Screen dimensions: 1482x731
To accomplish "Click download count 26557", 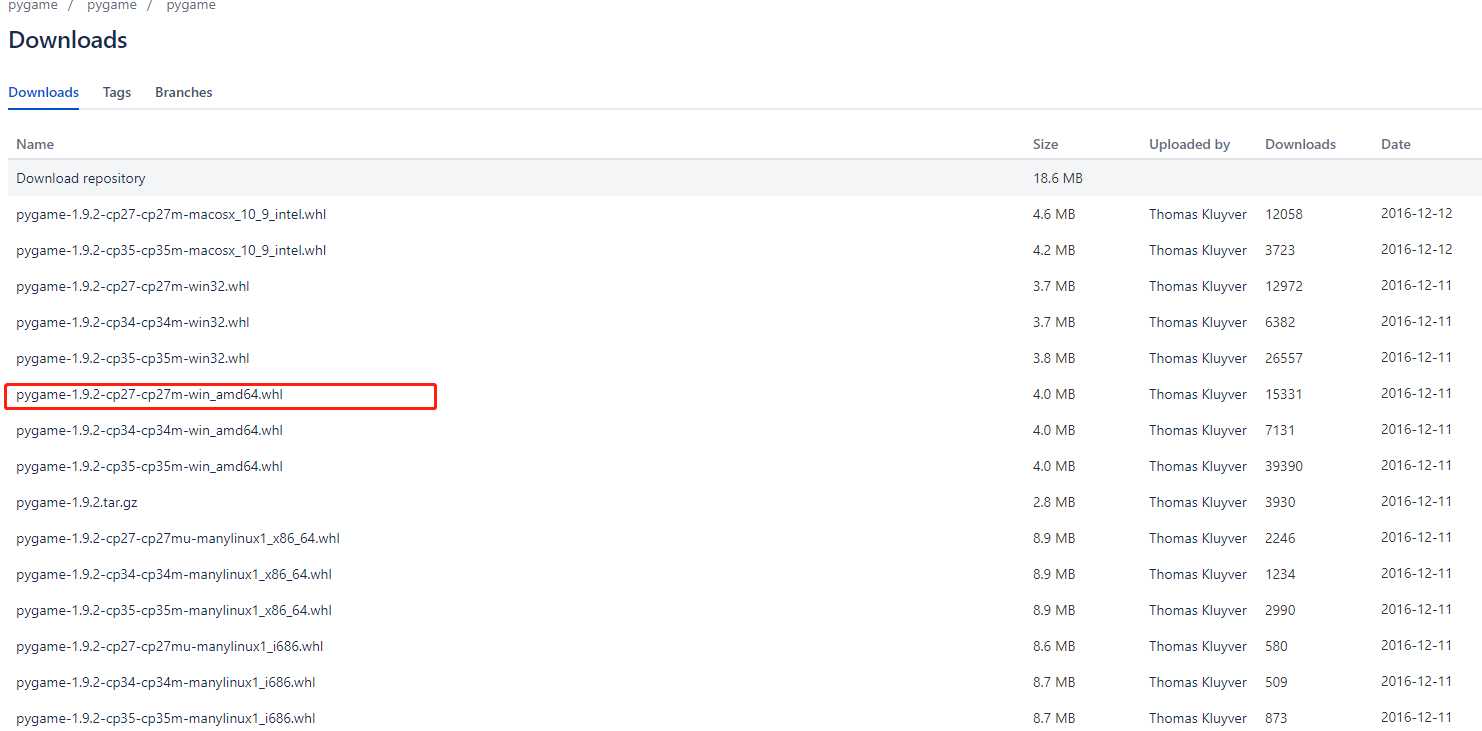I will coord(1284,358).
